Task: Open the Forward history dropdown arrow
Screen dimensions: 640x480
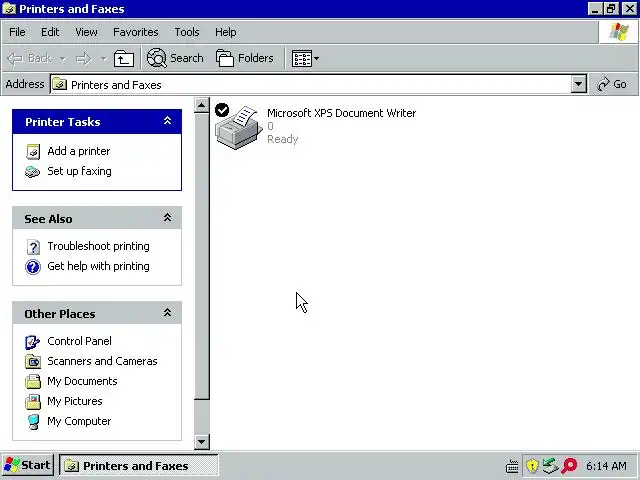Action: (x=104, y=59)
